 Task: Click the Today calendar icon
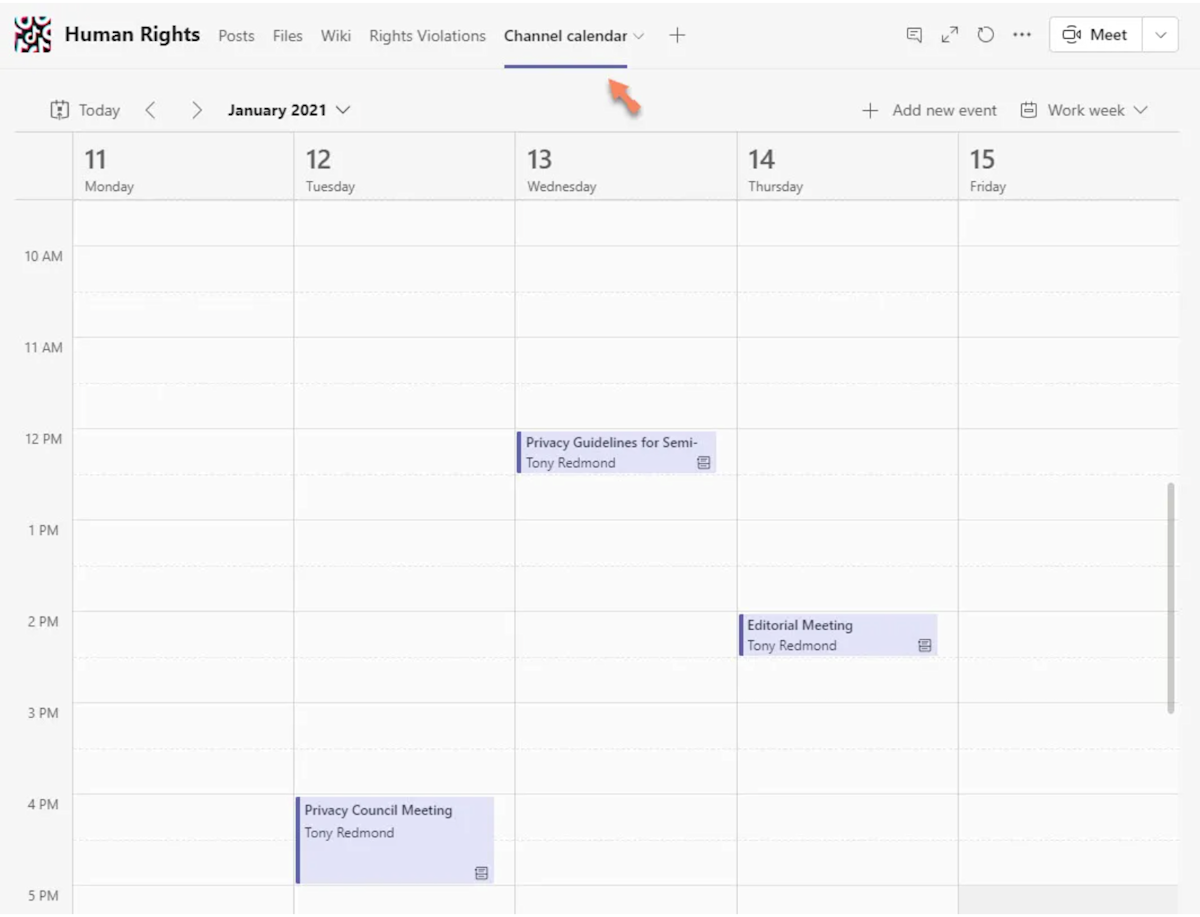[x=61, y=110]
